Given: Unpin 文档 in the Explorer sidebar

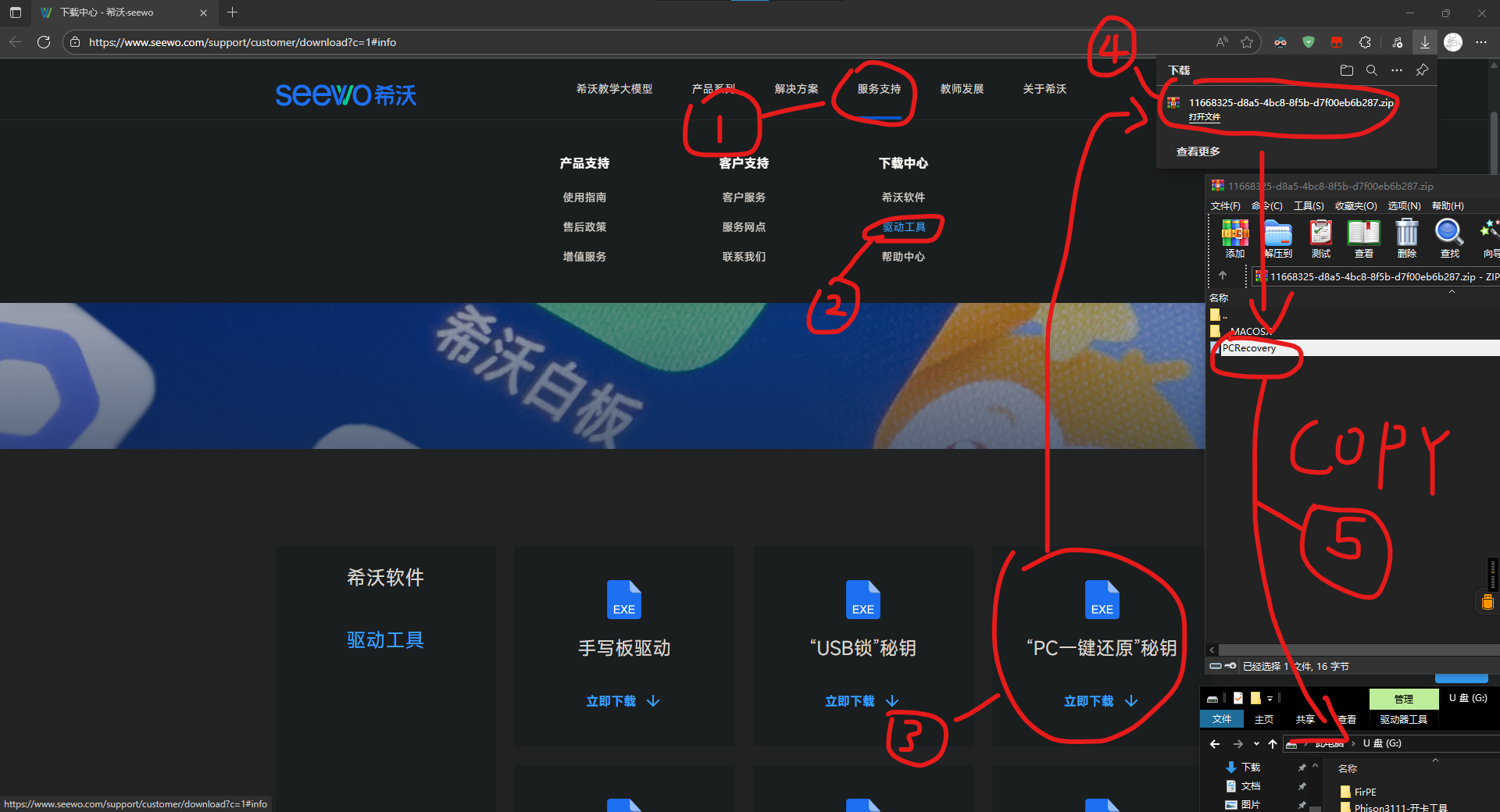Looking at the screenshot, I should coord(1302,786).
